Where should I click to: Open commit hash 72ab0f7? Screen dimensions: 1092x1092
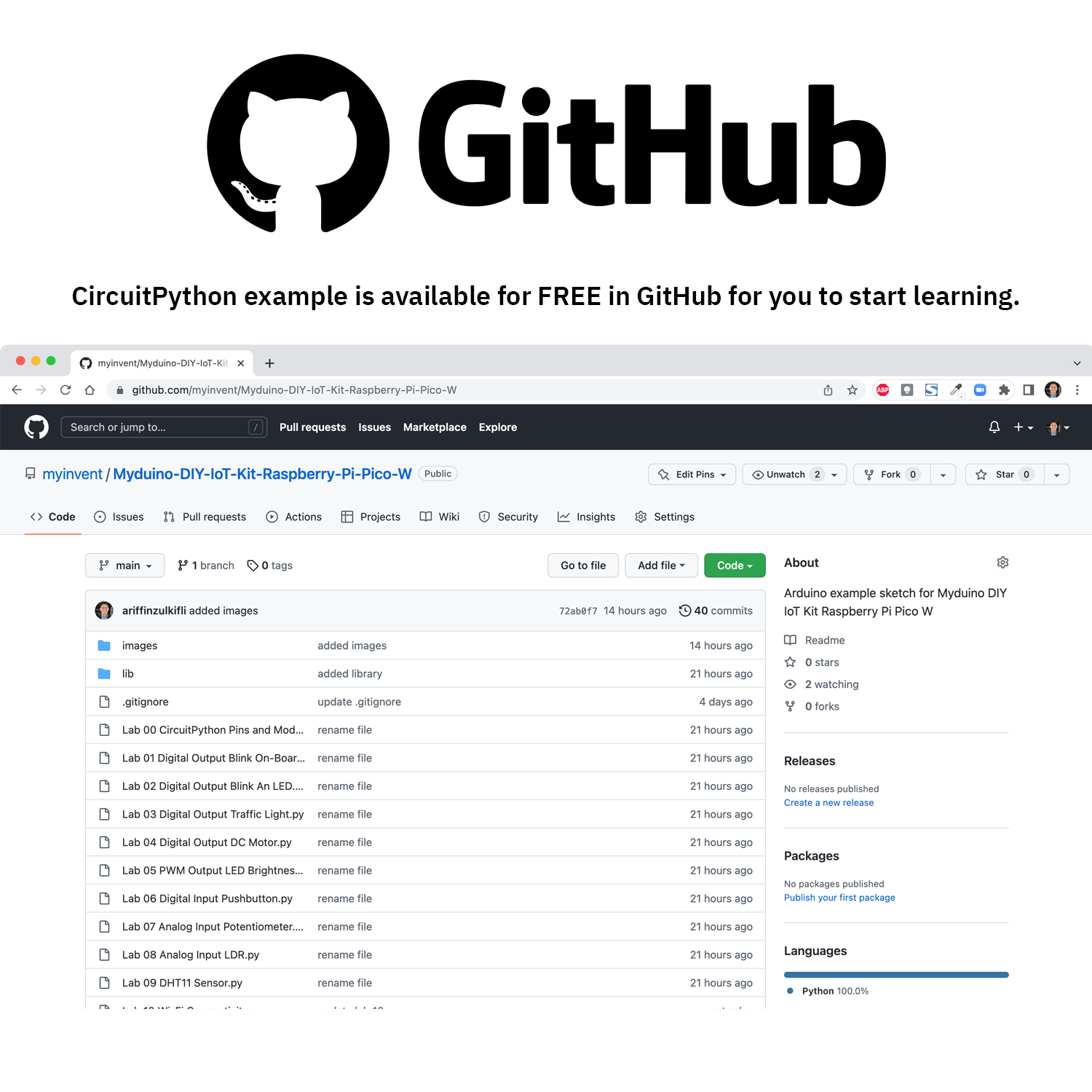click(x=578, y=612)
